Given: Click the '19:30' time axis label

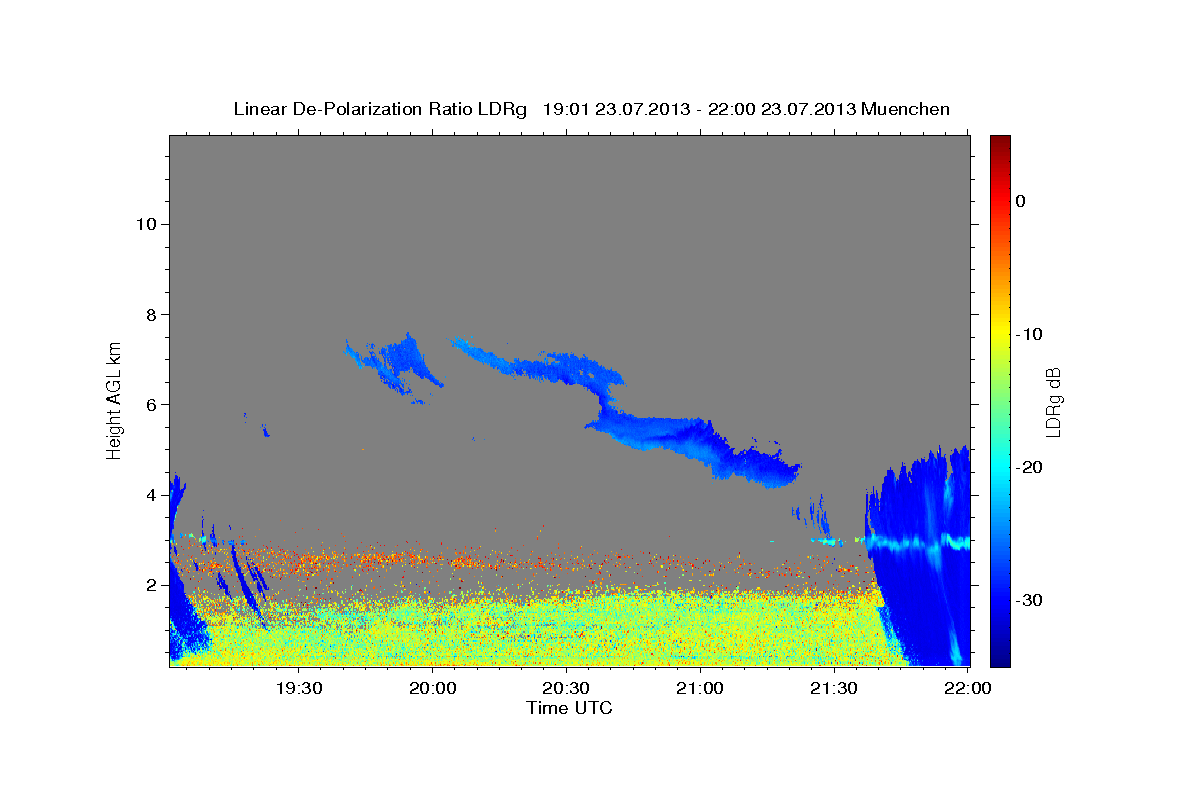Looking at the screenshot, I should tap(299, 689).
